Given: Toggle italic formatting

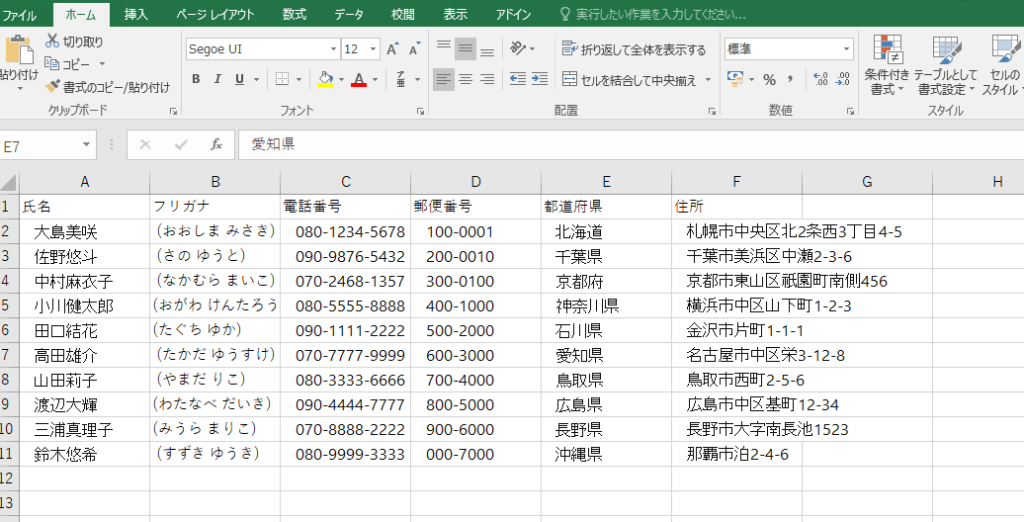Looking at the screenshot, I should pos(218,79).
